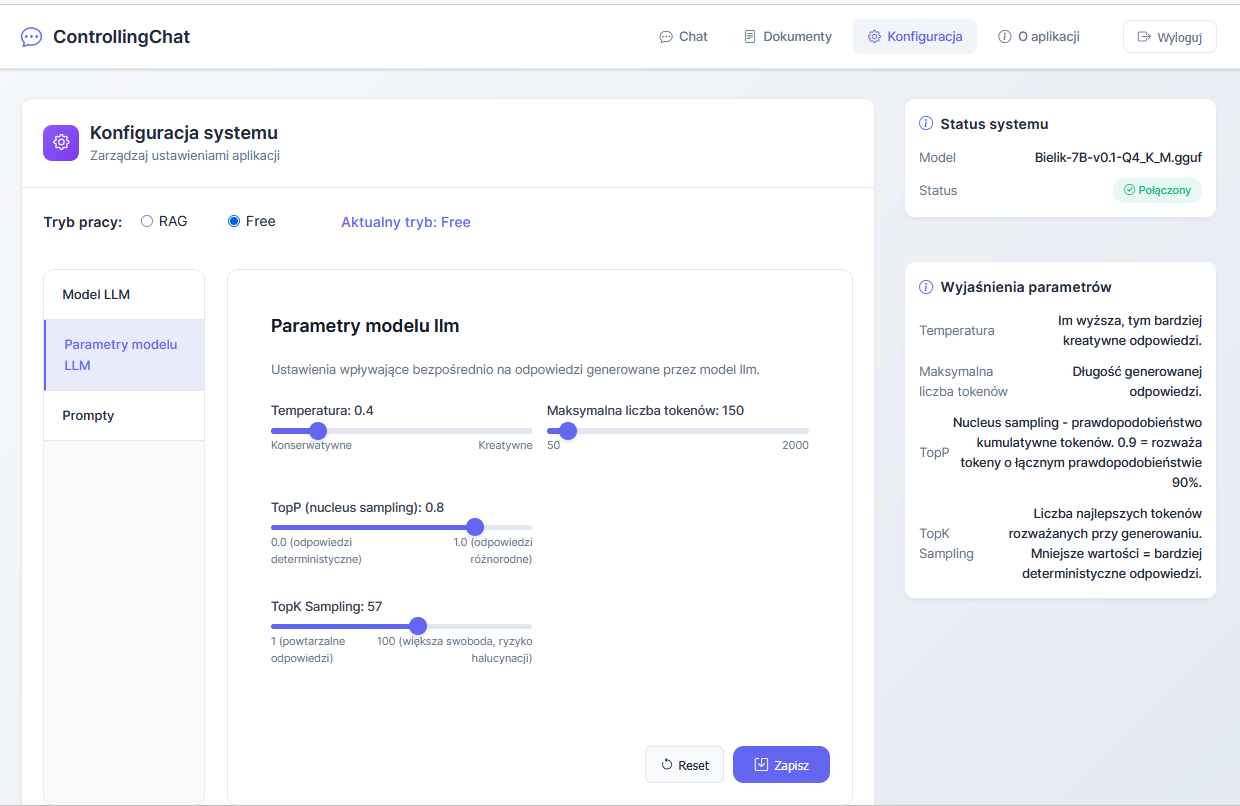Select the Free work mode radio button
Viewport: 1240px width, 806px height.
click(x=234, y=221)
